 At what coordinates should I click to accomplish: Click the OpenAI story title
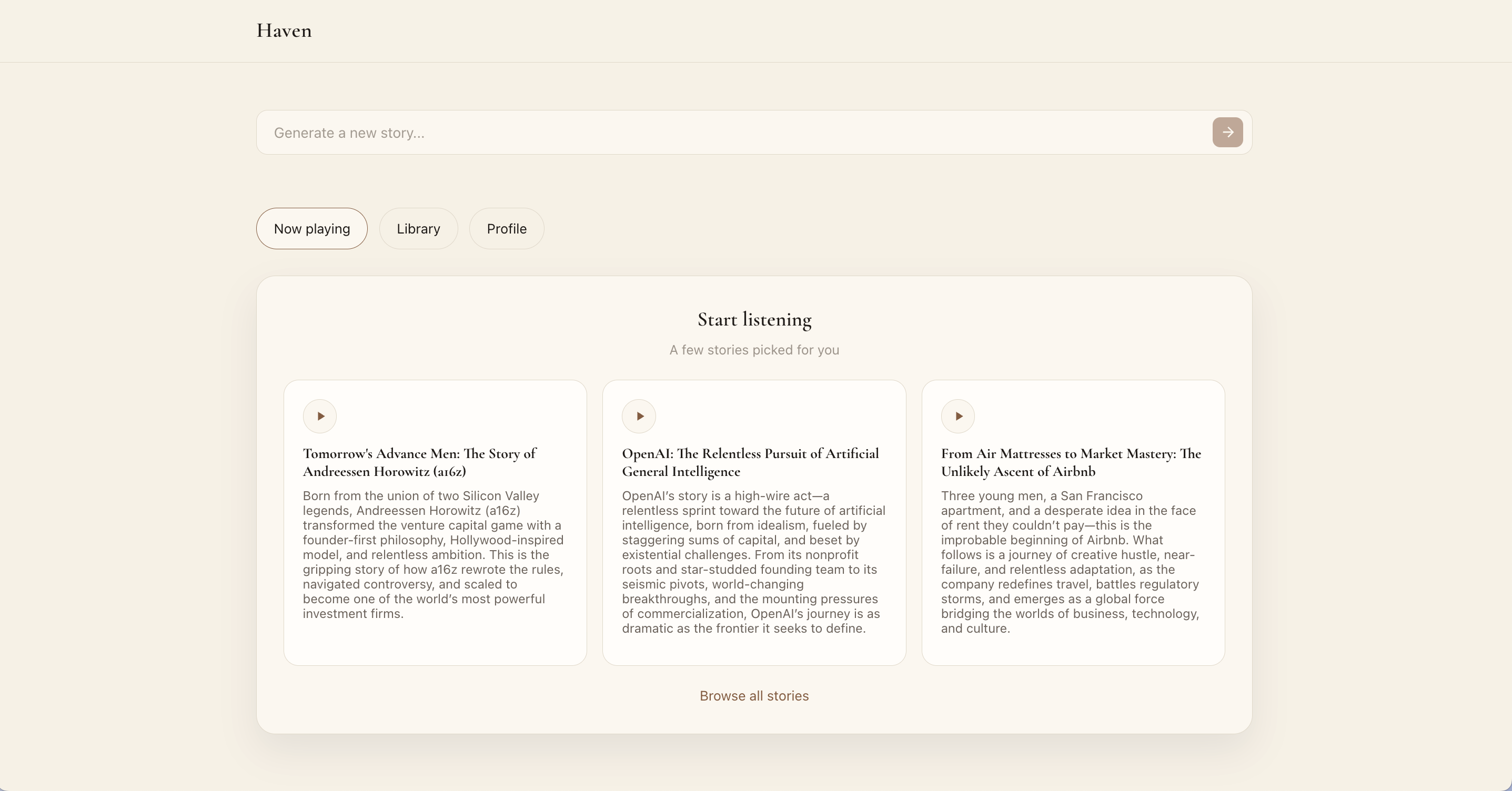click(750, 462)
